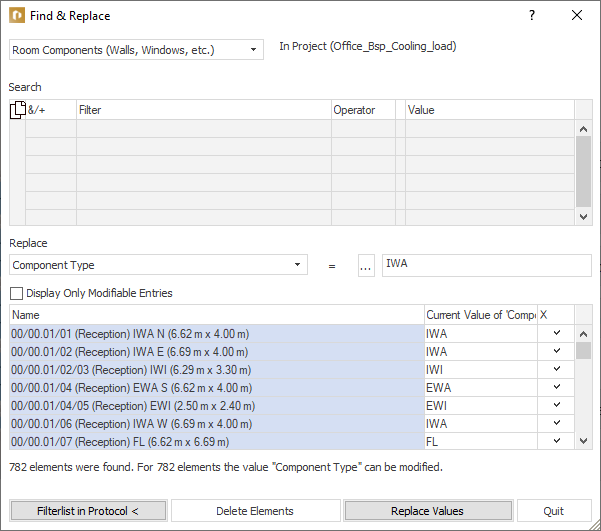Select row 00/00.01/07 (Reception) FL

pyautogui.click(x=217, y=442)
